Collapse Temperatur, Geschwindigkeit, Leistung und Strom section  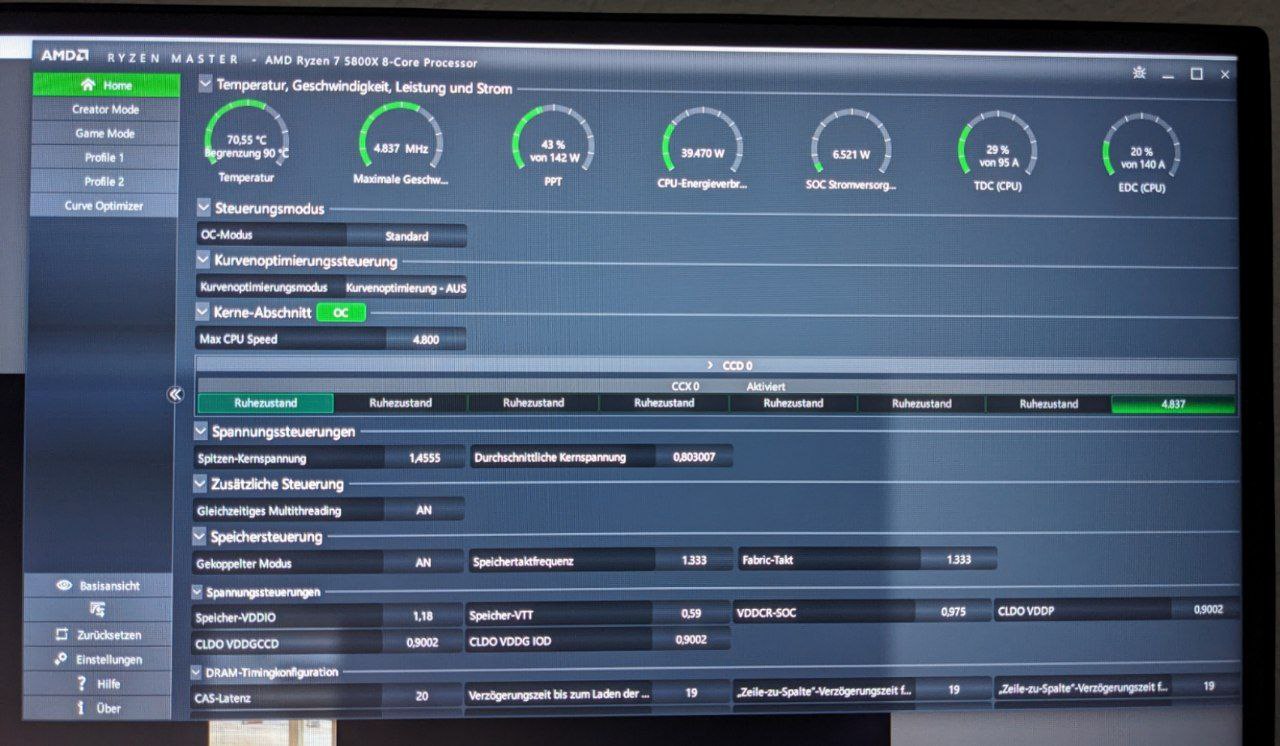coord(205,85)
